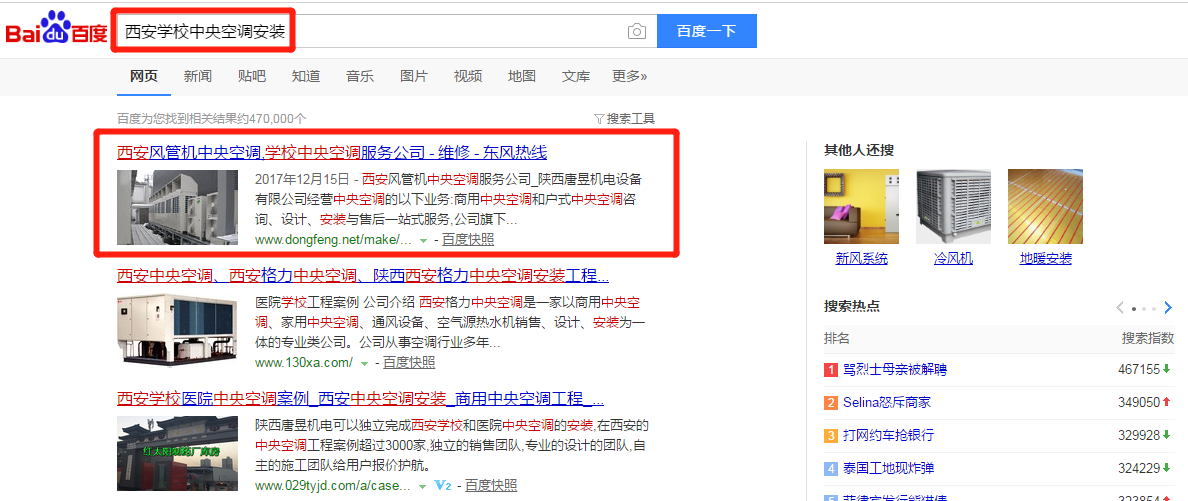Click search index value 467155
1188x501 pixels.
[x=1139, y=370]
